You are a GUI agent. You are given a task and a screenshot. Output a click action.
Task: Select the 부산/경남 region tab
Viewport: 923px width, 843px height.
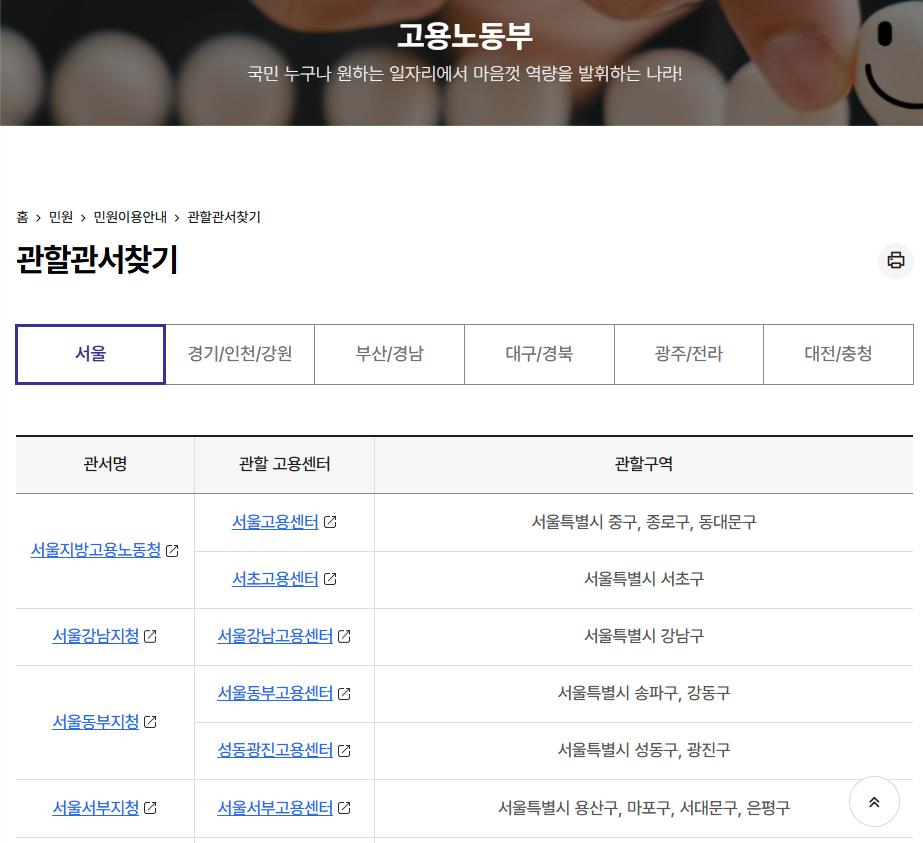(389, 354)
